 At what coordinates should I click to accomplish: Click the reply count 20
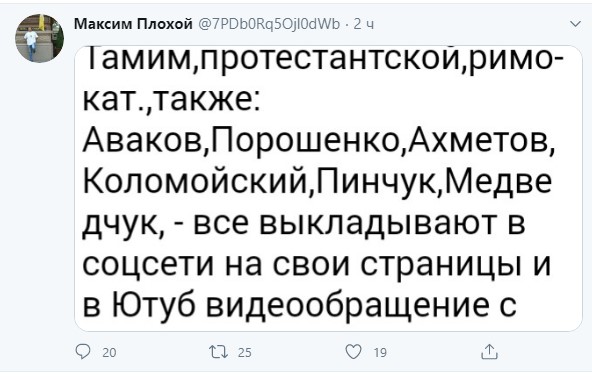pyautogui.click(x=109, y=353)
